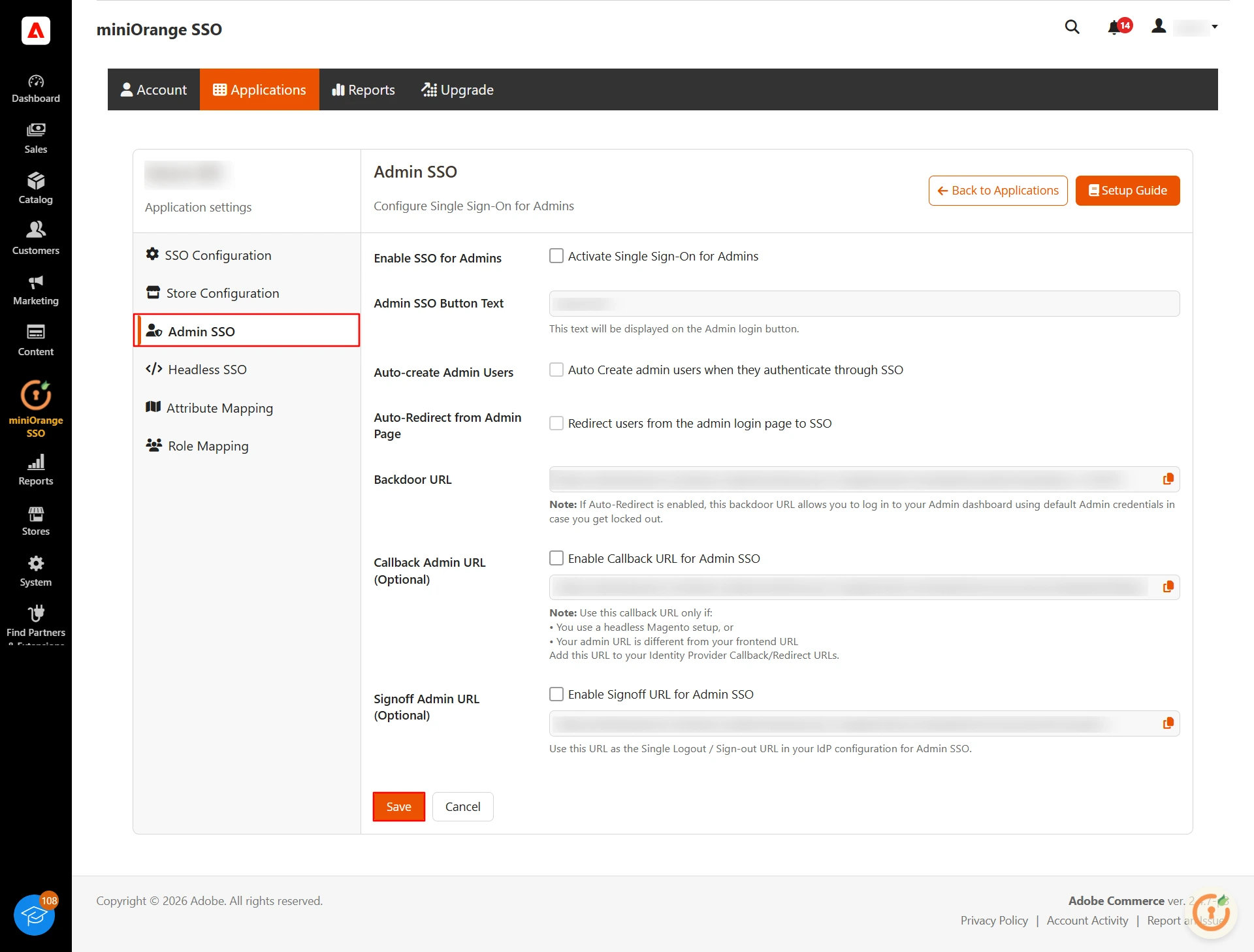1254x952 pixels.
Task: Open the graduation cap help widget
Action: click(x=35, y=915)
